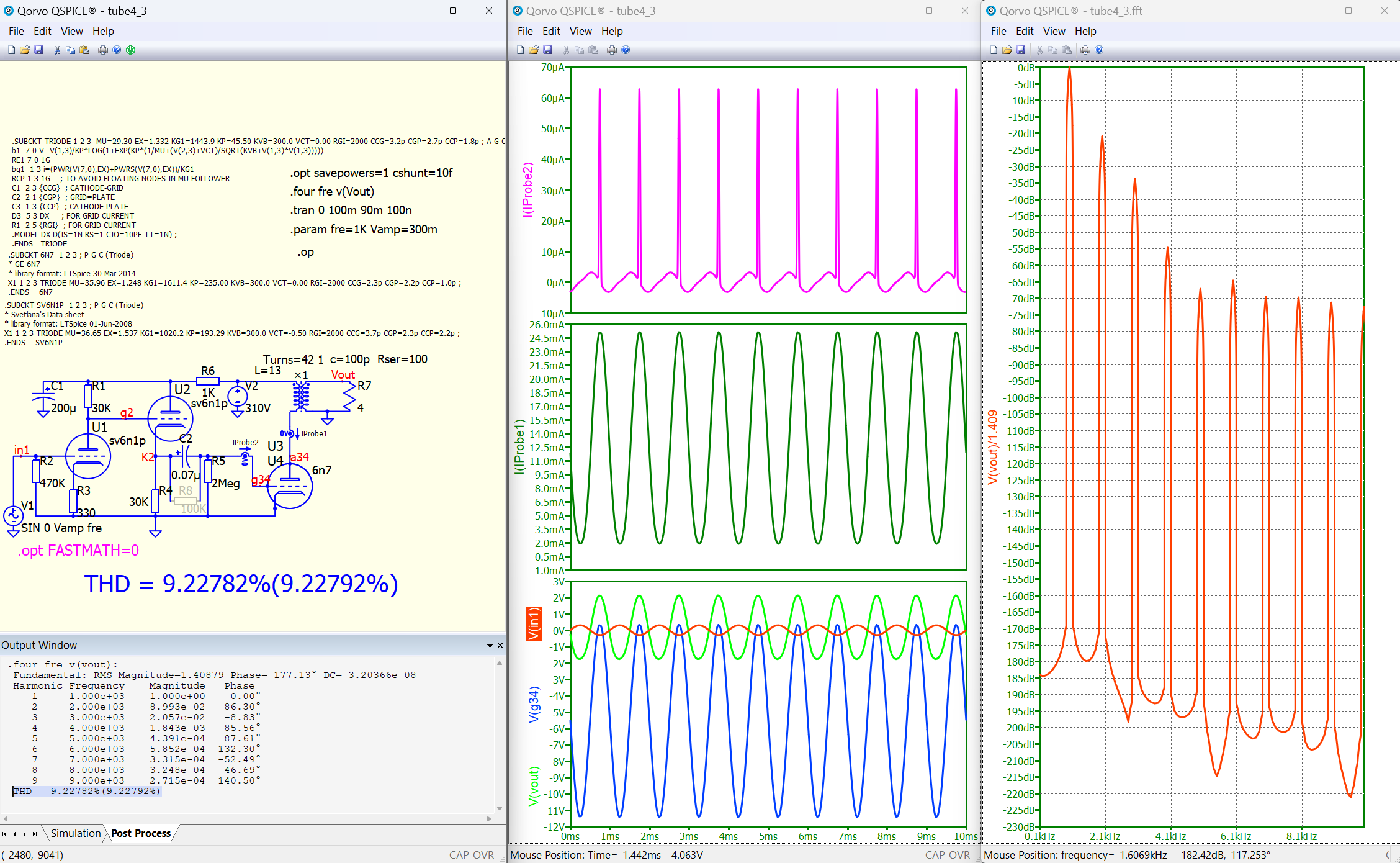This screenshot has height=863, width=1400.
Task: Click the Cut scissors icon
Action: (57, 50)
